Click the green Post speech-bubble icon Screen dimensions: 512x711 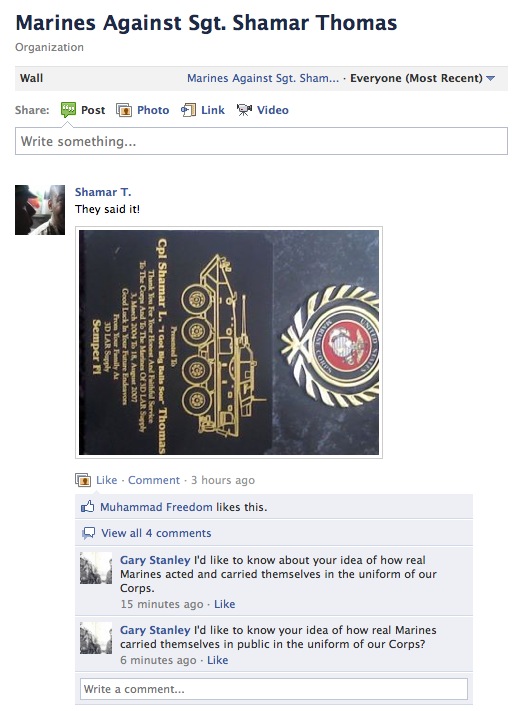click(x=68, y=110)
